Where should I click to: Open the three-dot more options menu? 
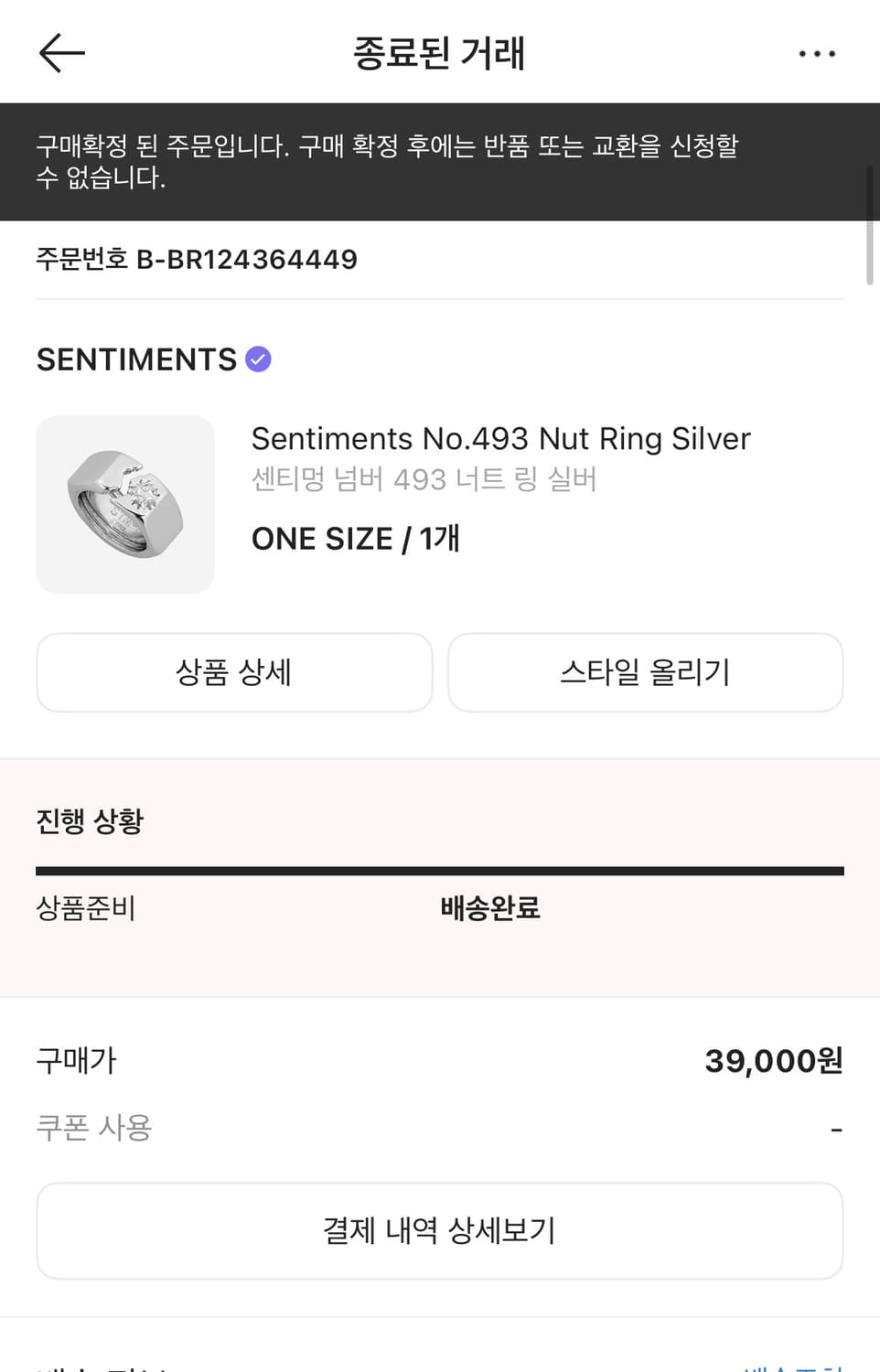pyautogui.click(x=816, y=54)
